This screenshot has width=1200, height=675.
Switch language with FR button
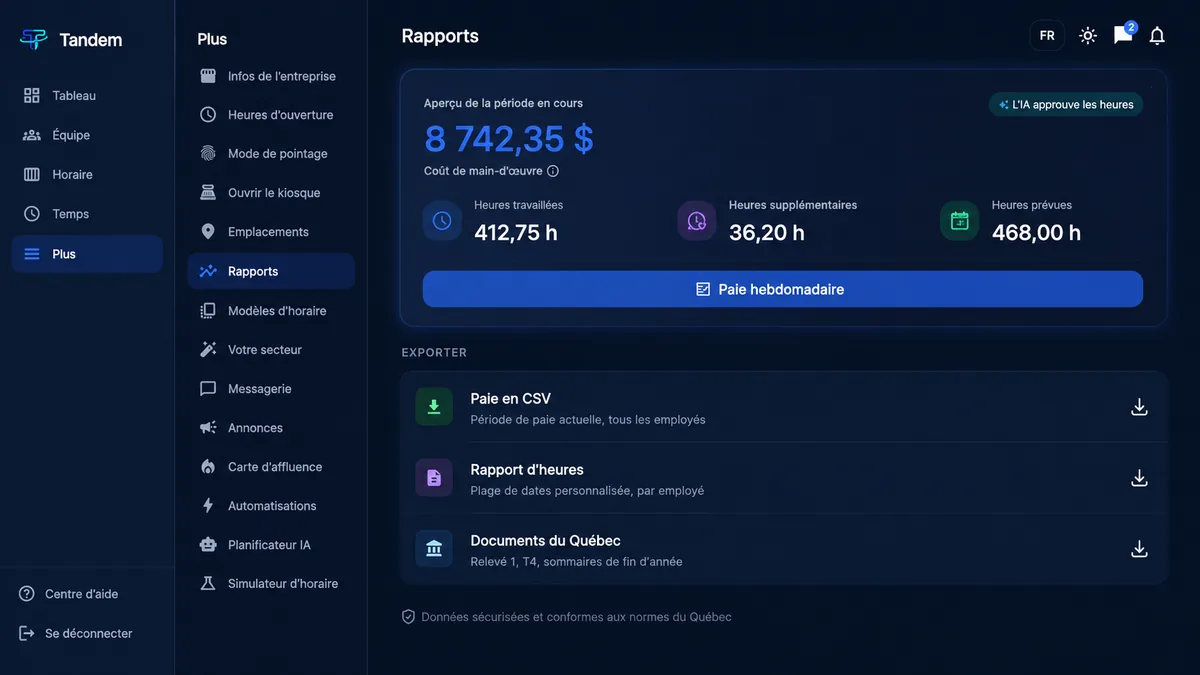[1047, 36]
